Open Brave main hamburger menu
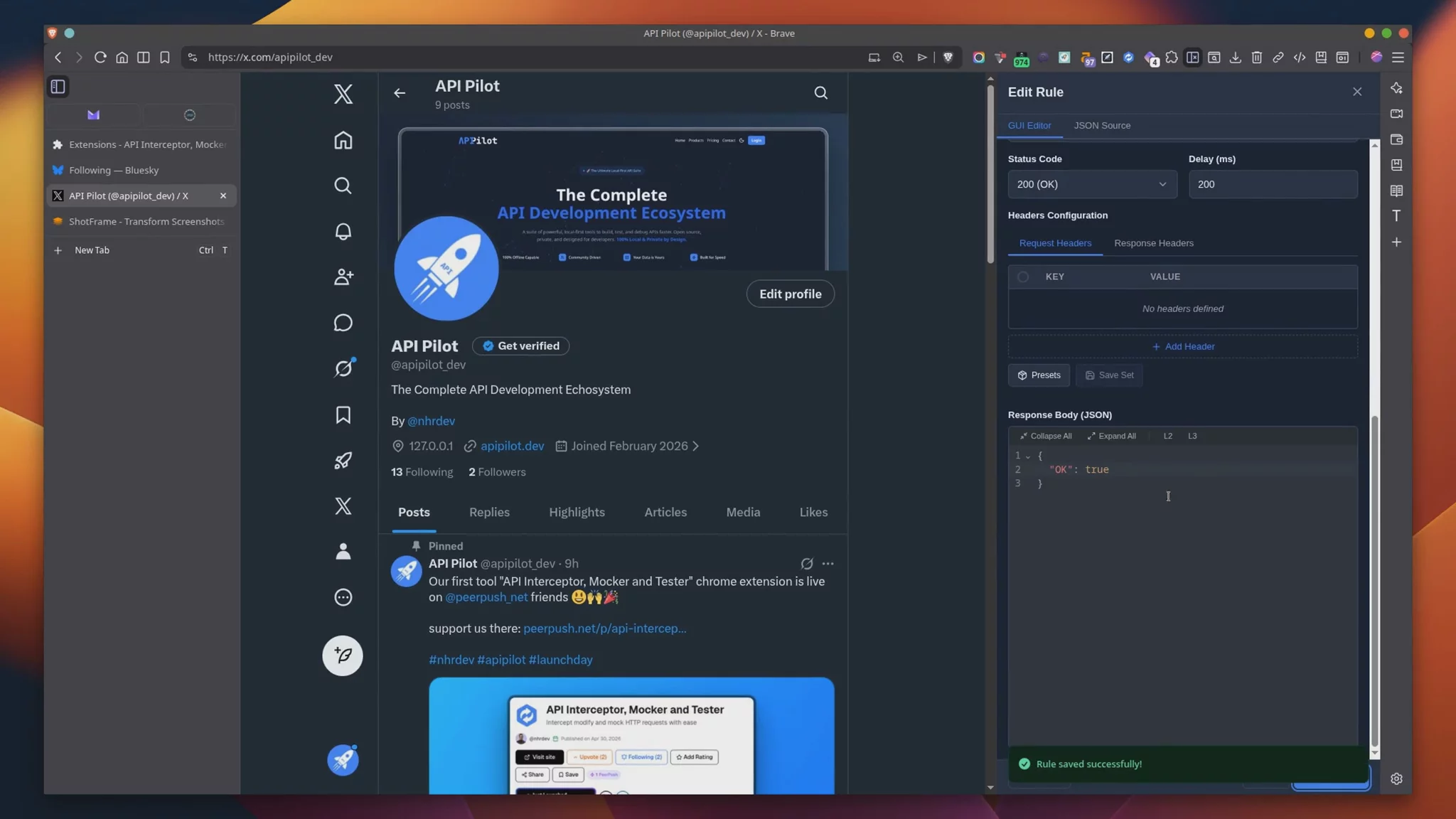The height and width of the screenshot is (819, 1456). [x=1398, y=57]
